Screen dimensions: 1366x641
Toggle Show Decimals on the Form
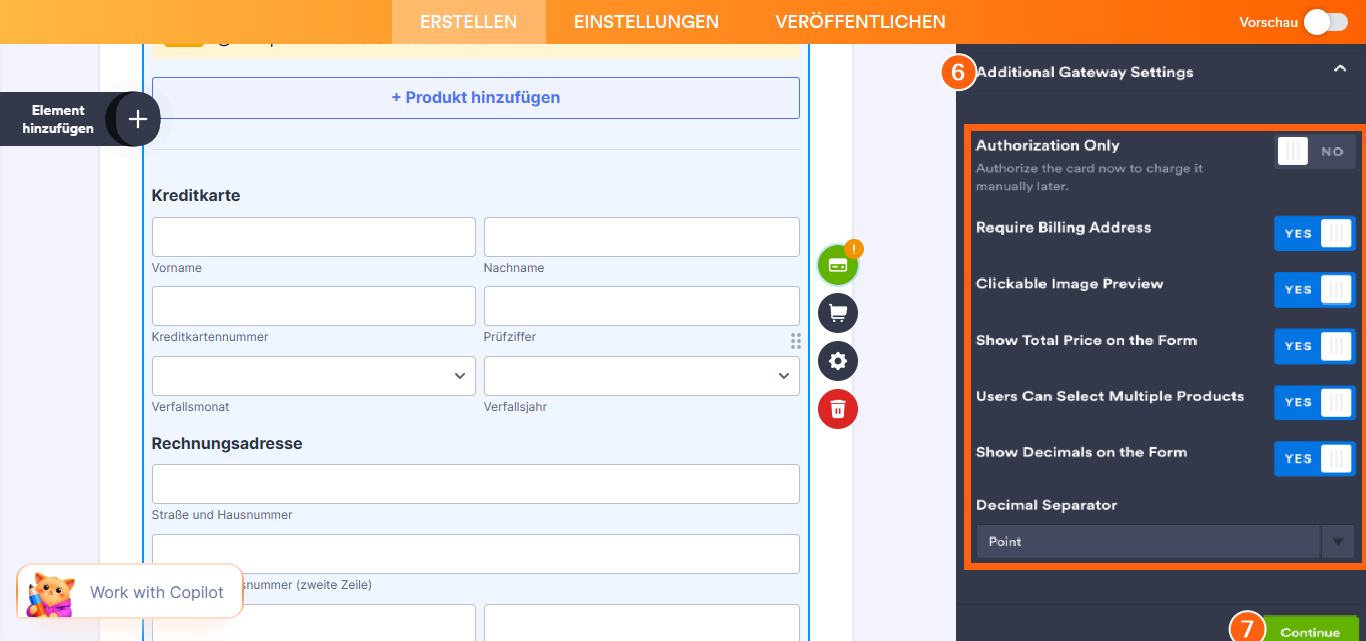1315,458
